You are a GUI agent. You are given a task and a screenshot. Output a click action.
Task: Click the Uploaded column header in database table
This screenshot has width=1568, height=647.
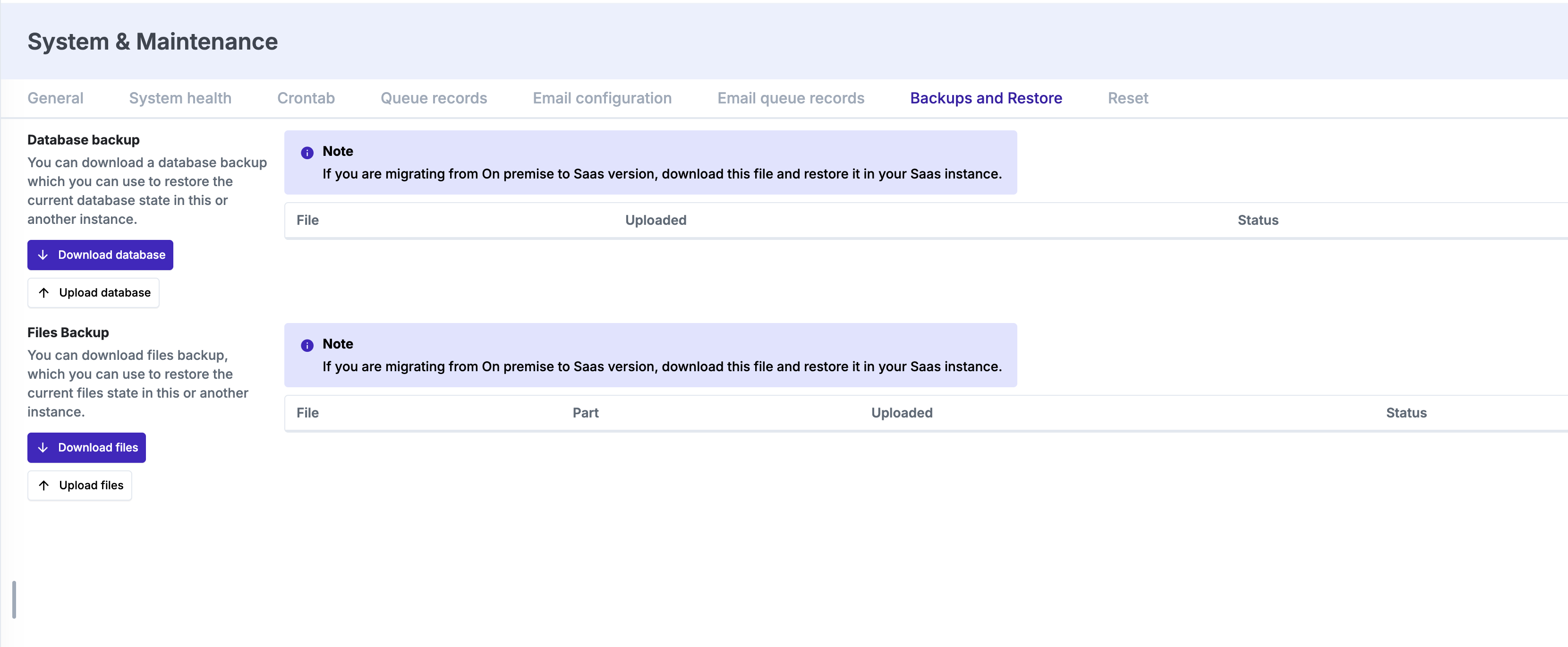coord(656,221)
